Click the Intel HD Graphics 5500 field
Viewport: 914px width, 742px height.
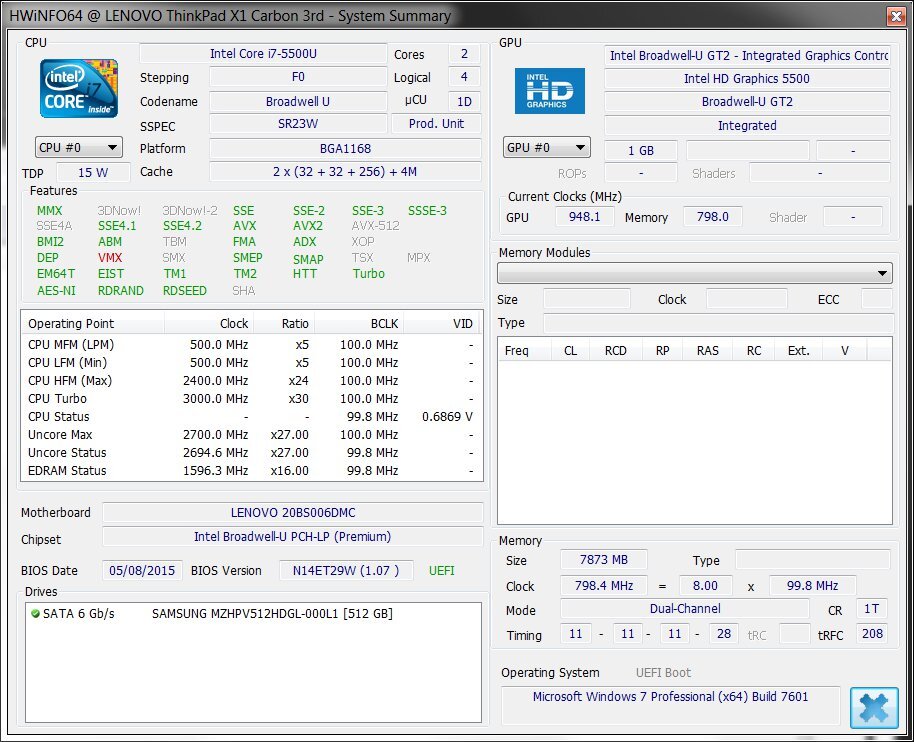click(746, 78)
